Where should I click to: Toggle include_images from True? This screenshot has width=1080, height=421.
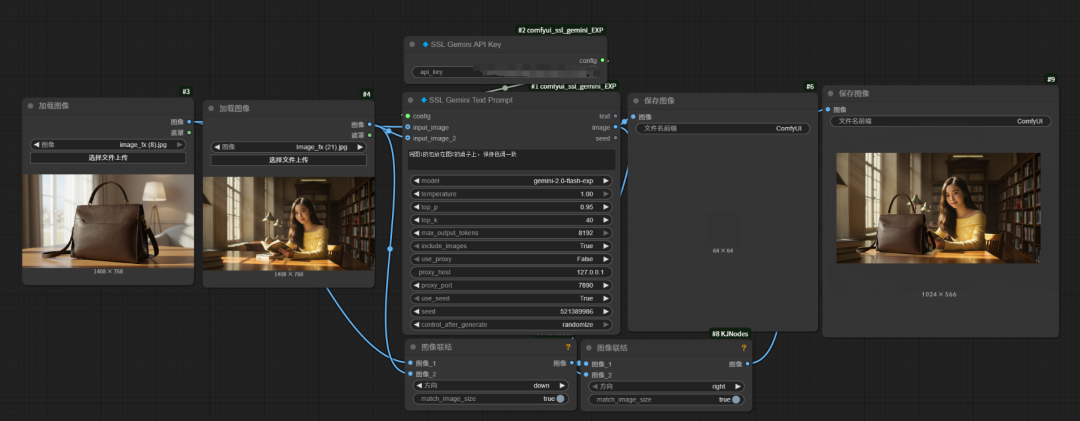click(x=510, y=246)
